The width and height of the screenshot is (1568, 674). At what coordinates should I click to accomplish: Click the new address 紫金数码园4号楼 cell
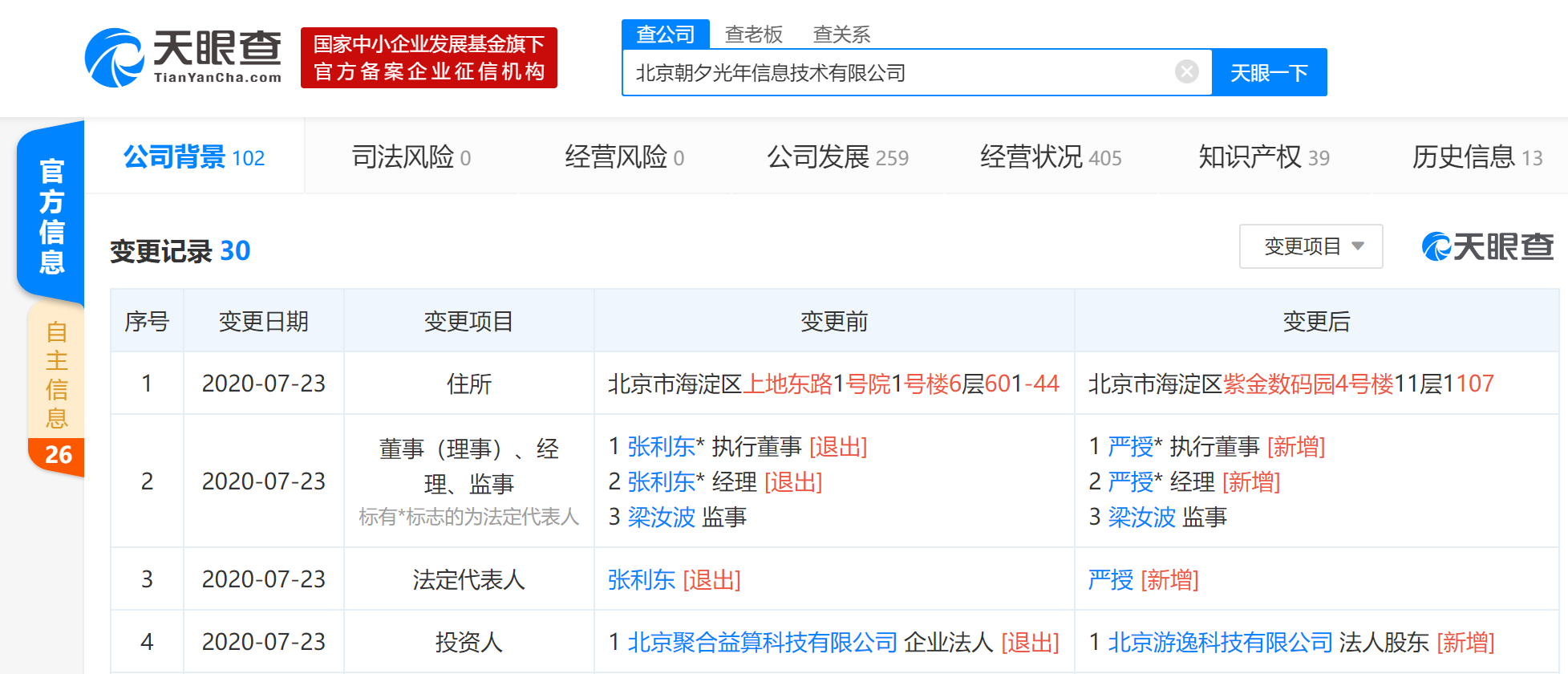pos(1317,384)
